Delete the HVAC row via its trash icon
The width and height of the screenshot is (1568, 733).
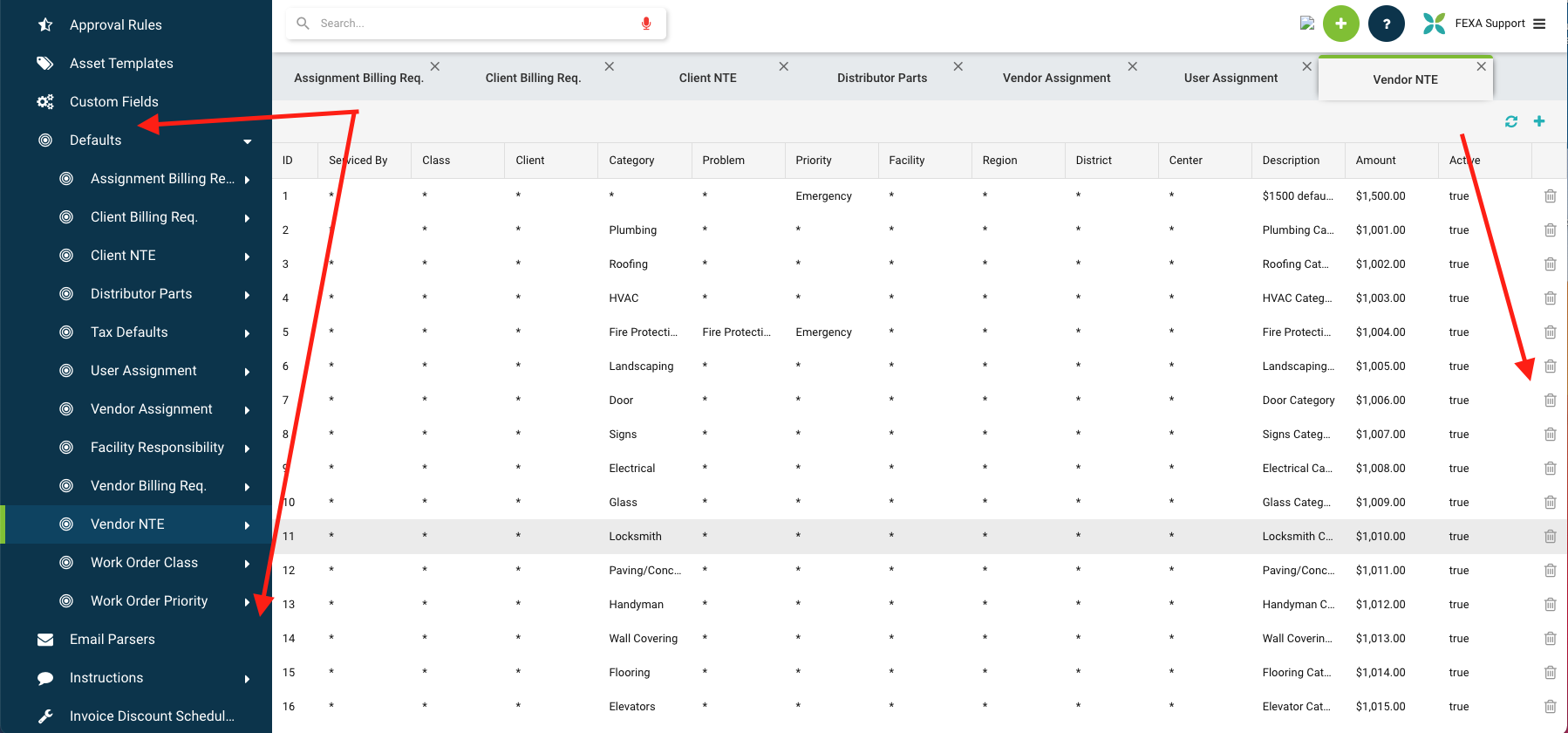point(1551,298)
